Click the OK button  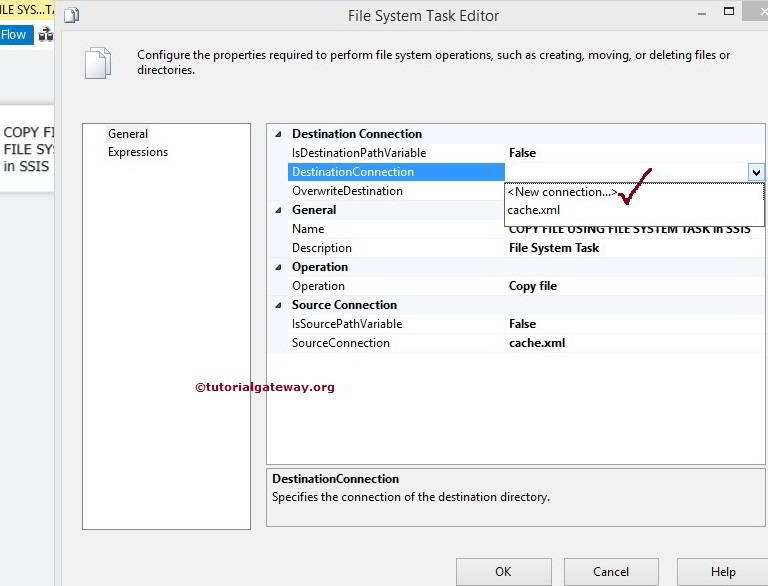tap(503, 572)
